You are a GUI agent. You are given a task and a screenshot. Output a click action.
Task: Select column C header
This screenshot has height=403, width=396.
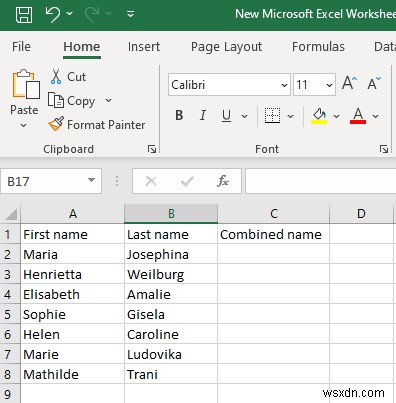pyautogui.click(x=273, y=214)
